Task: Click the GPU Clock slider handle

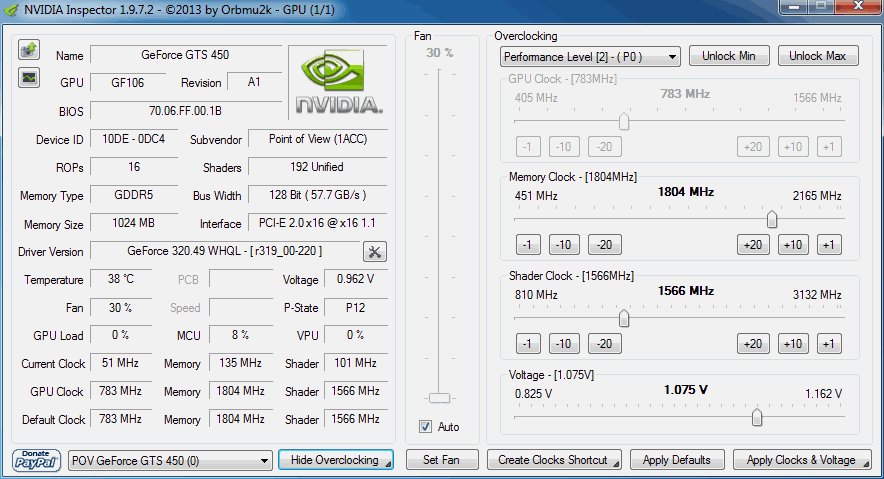Action: pyautogui.click(x=624, y=121)
